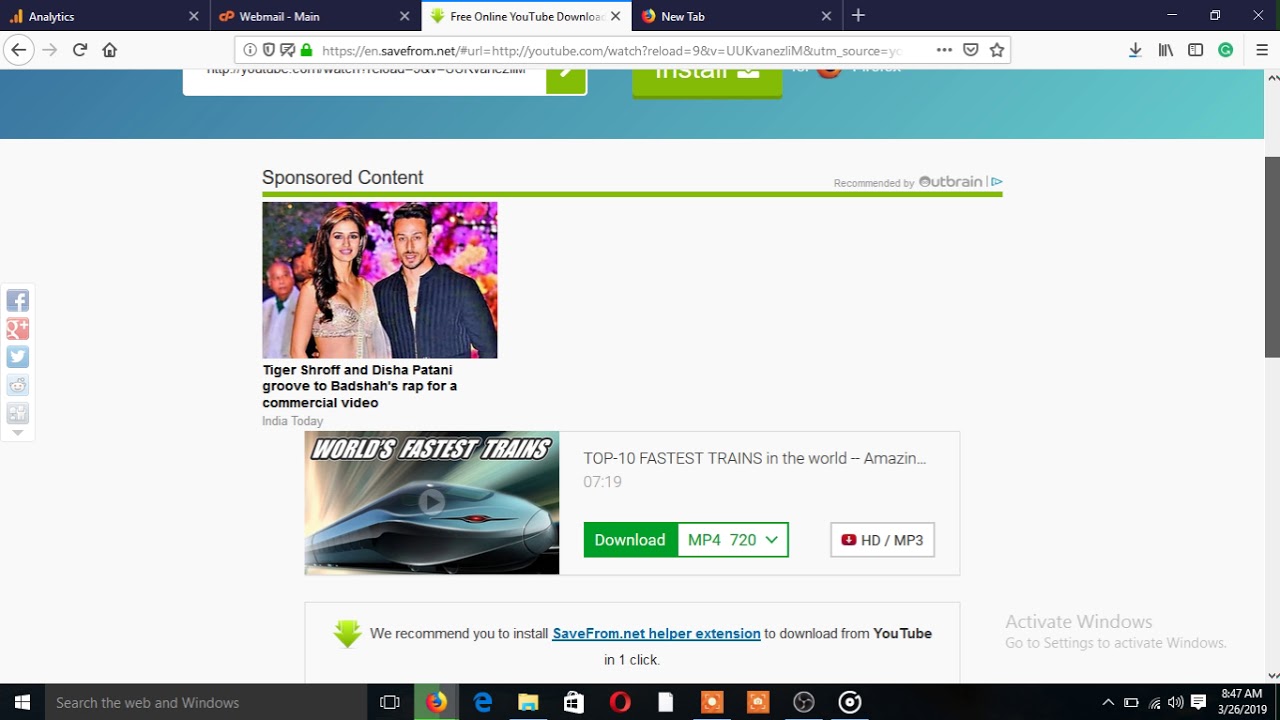1280x720 pixels.
Task: Open the Grammarly extension icon
Action: point(1225,50)
